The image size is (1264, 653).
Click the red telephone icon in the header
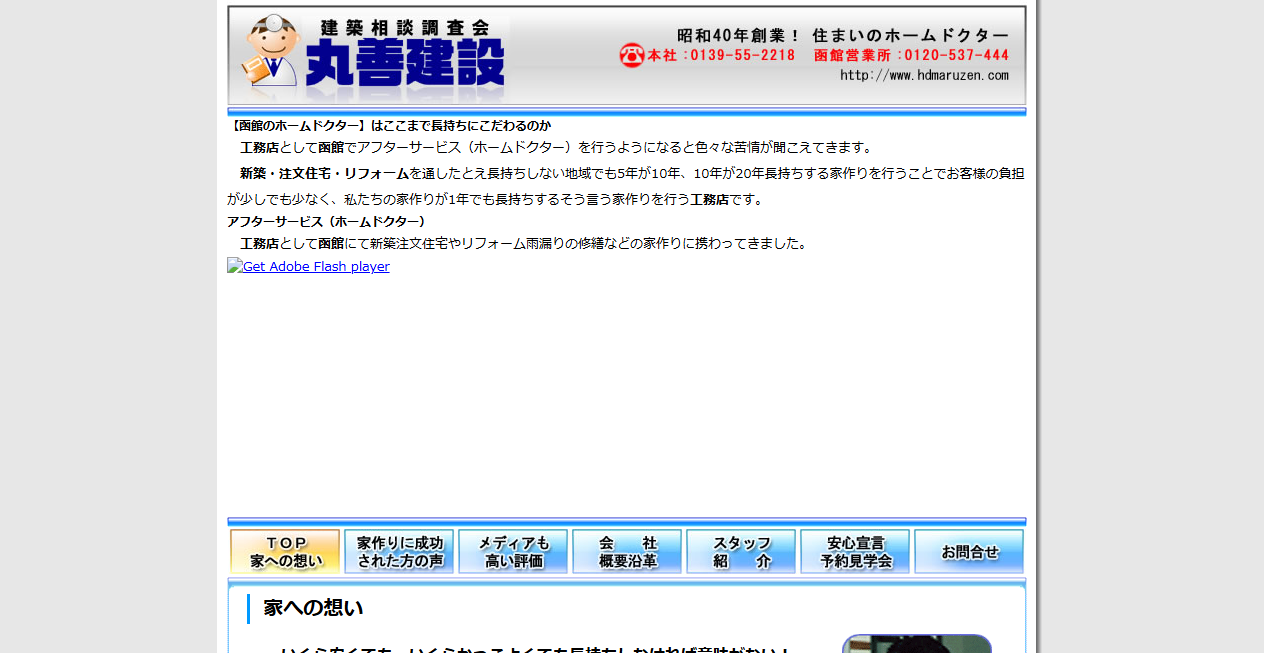pyautogui.click(x=630, y=55)
